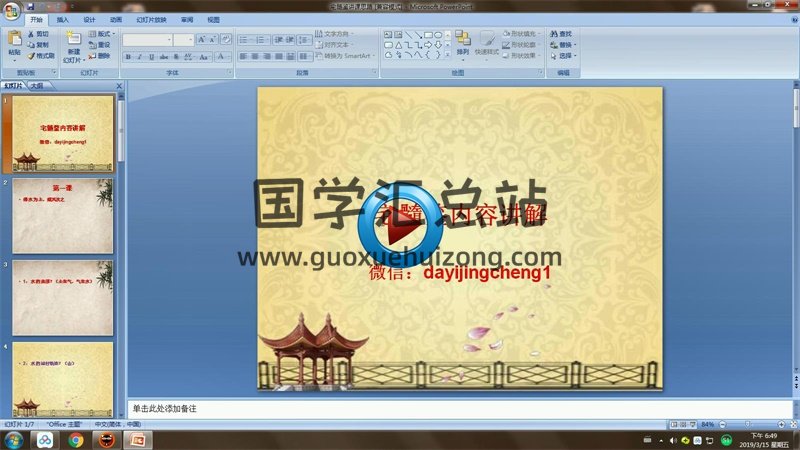Viewport: 800px width, 450px height.
Task: Select the Line shape in shapes gallery
Action: 409,35
